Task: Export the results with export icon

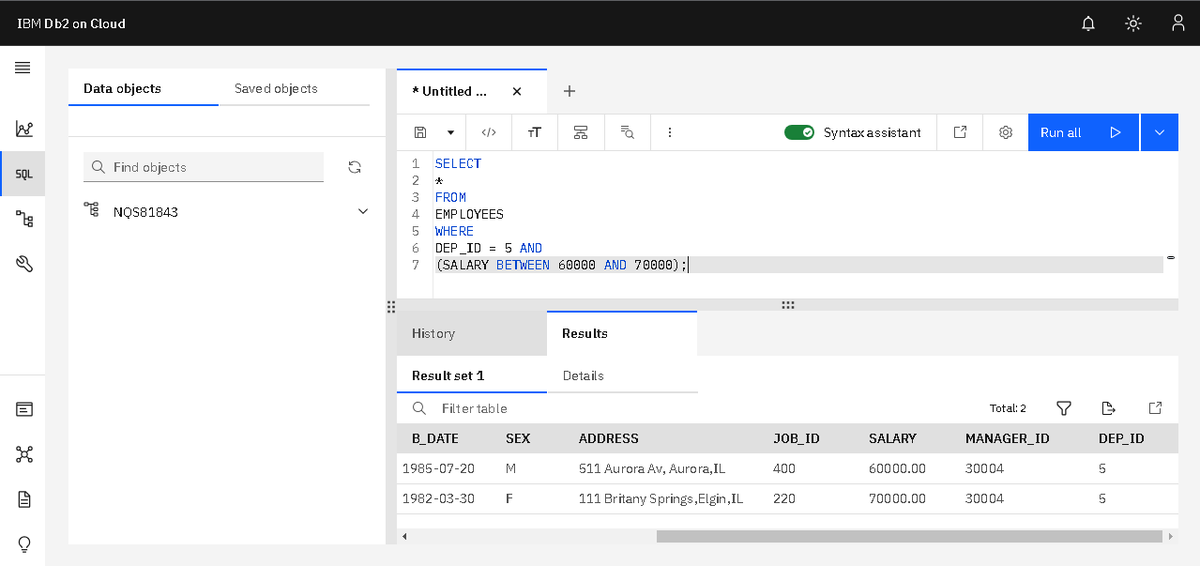Action: (x=1108, y=408)
